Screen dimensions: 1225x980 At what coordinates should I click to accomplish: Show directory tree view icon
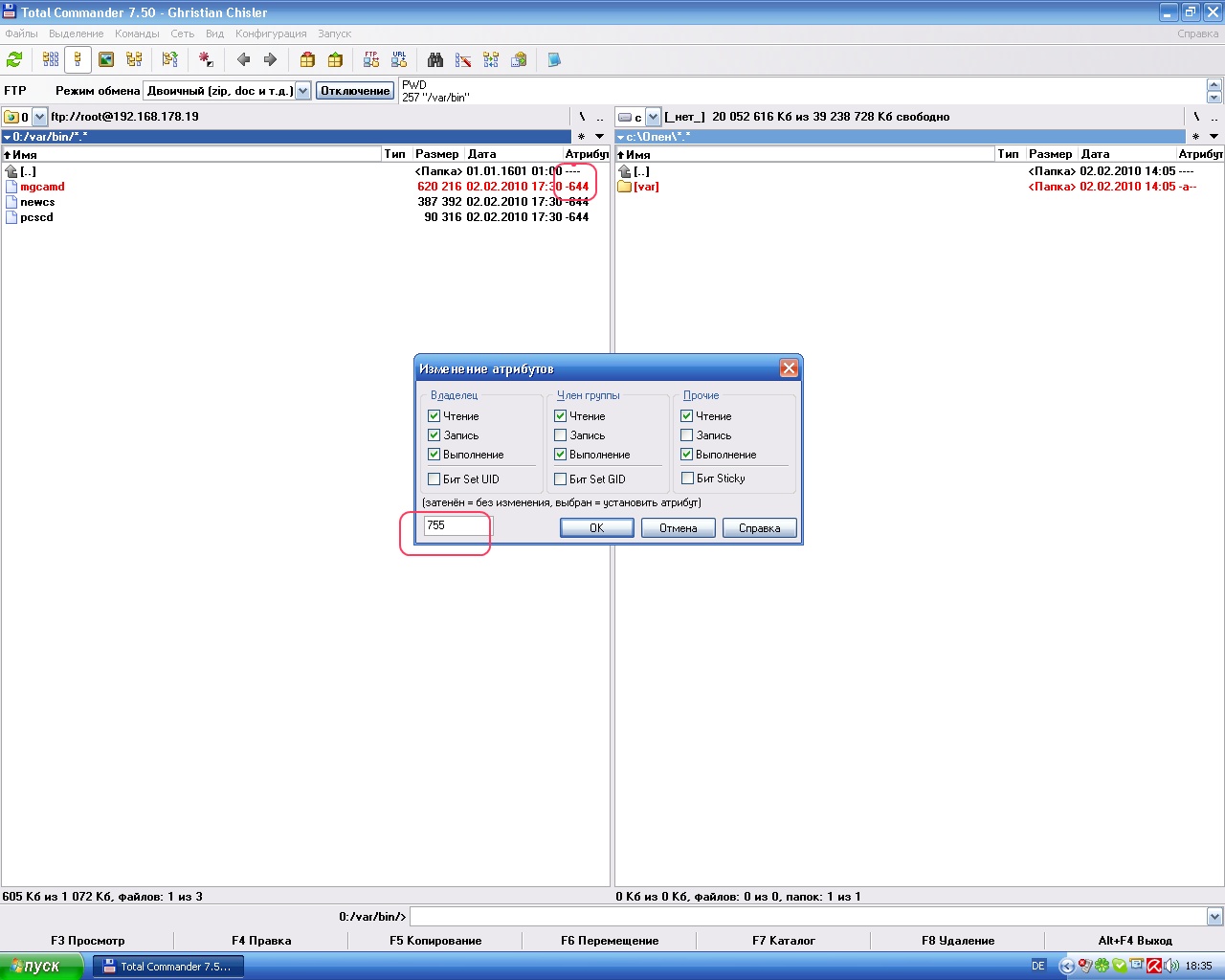tap(134, 59)
